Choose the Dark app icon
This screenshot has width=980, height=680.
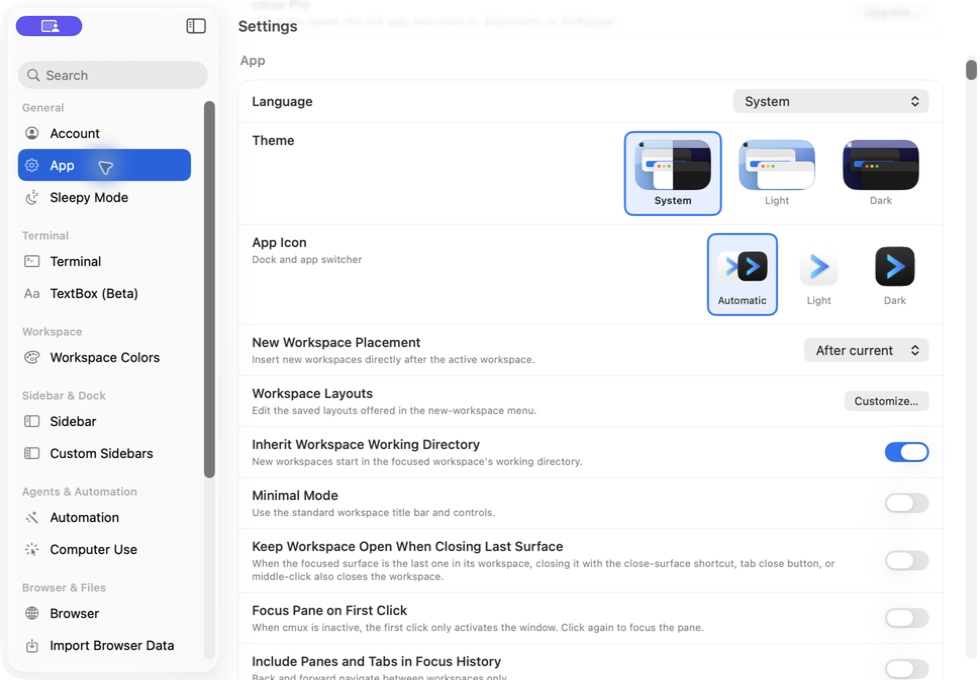click(x=894, y=274)
